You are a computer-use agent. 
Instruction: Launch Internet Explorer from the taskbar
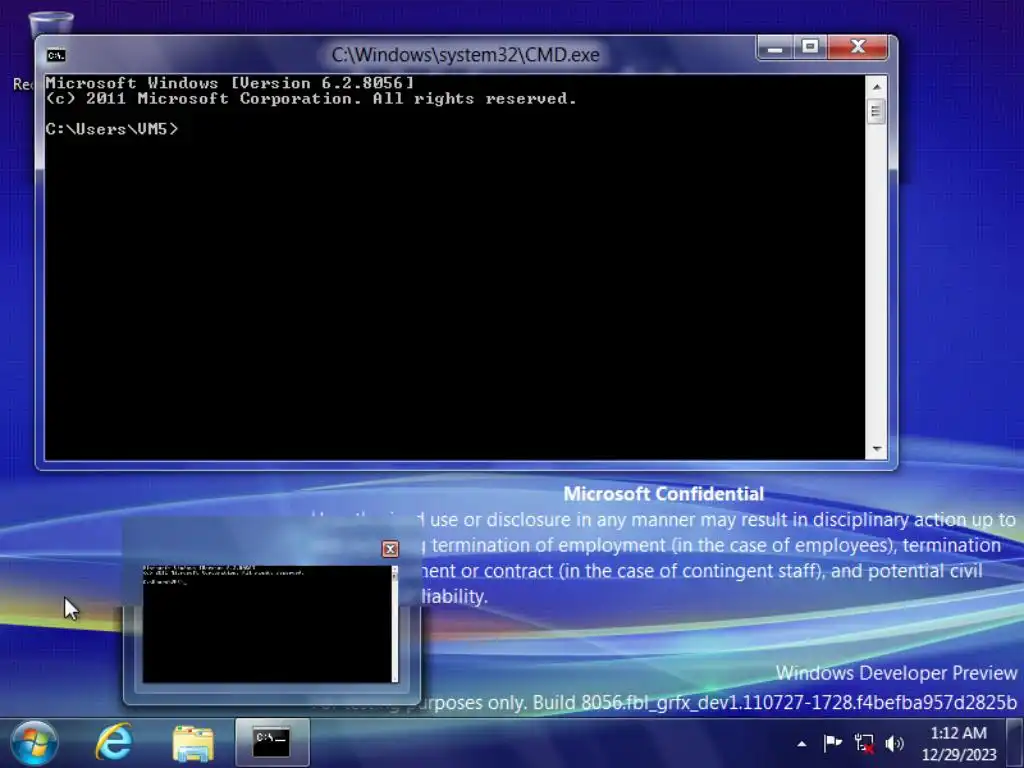point(114,743)
